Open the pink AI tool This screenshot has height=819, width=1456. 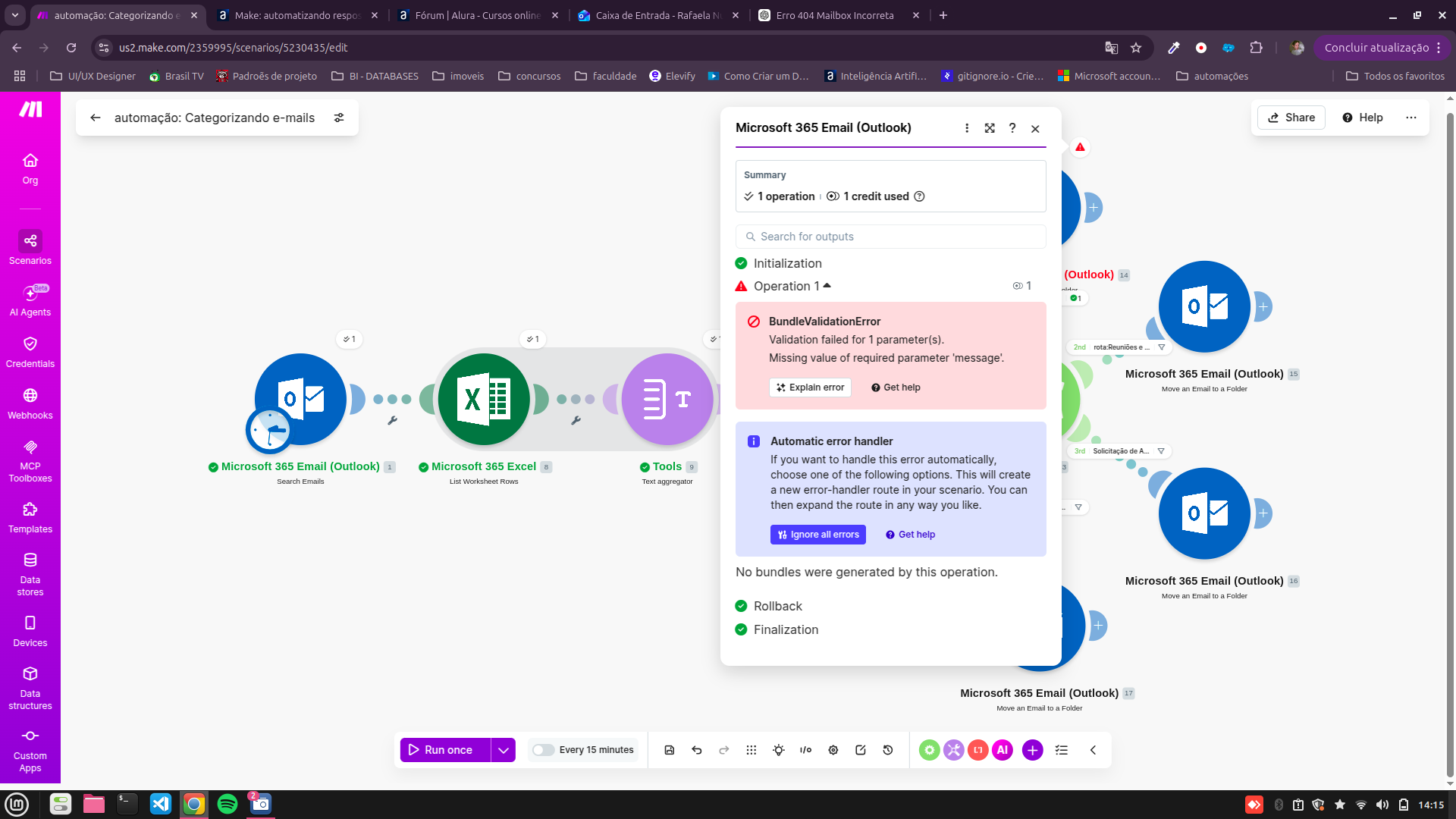pyautogui.click(x=1003, y=750)
